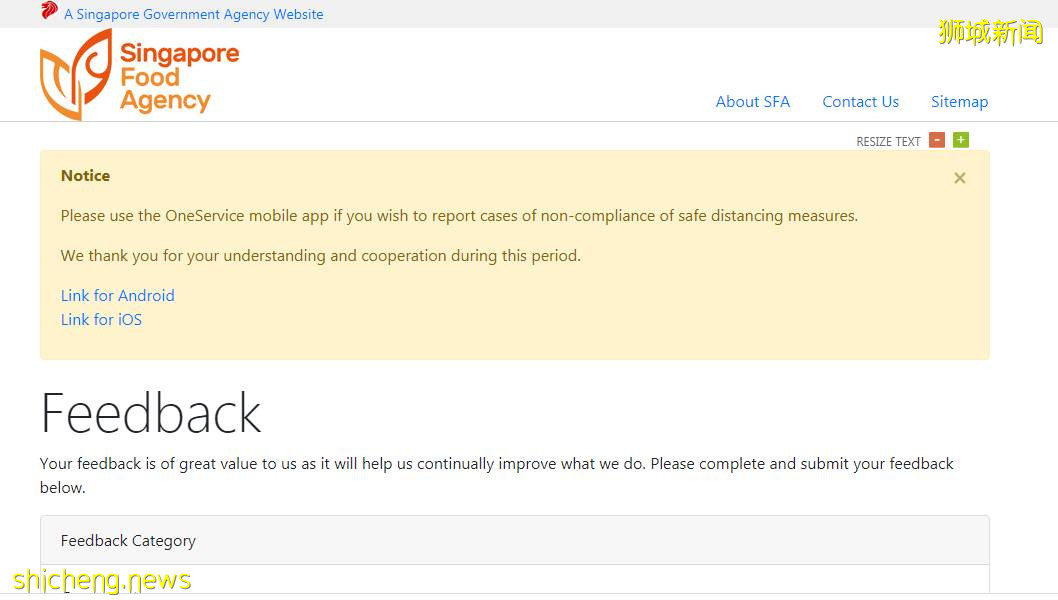The image size is (1058, 600).
Task: Click the "We thank you" notice sentence
Action: (x=320, y=256)
